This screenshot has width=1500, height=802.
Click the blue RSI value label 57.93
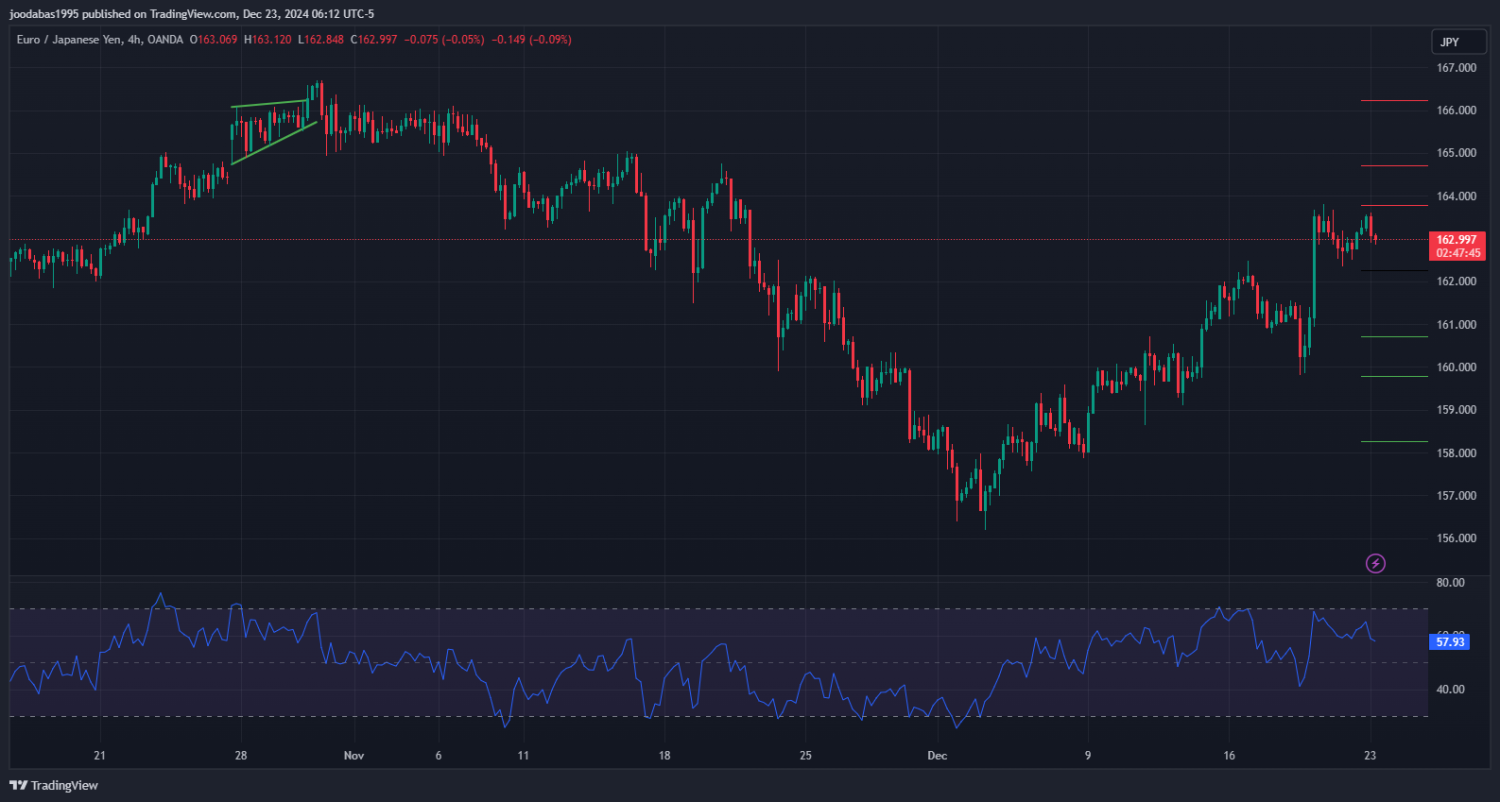coord(1451,643)
